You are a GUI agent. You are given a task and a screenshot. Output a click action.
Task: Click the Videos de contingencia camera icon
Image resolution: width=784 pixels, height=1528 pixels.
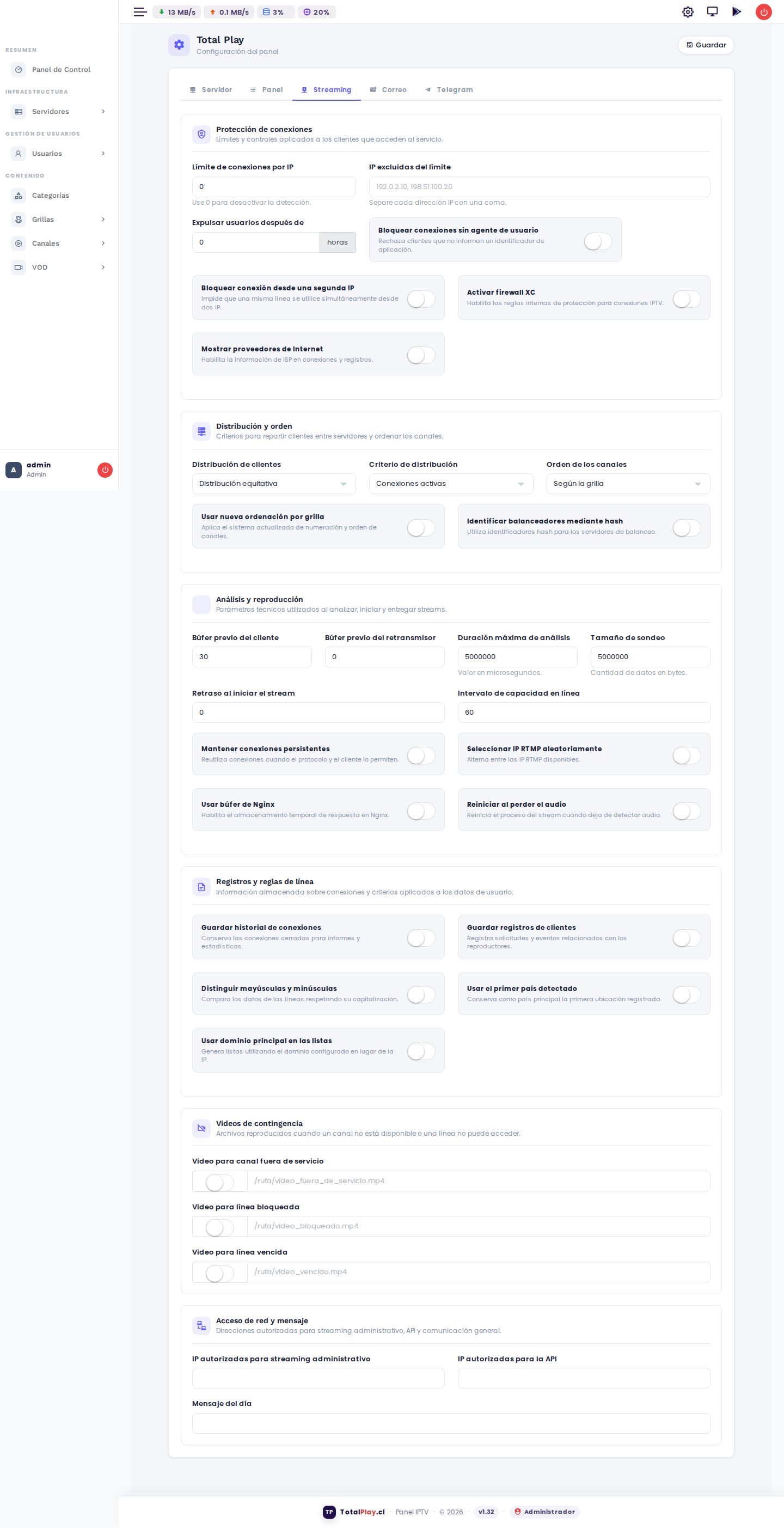[x=201, y=1128]
